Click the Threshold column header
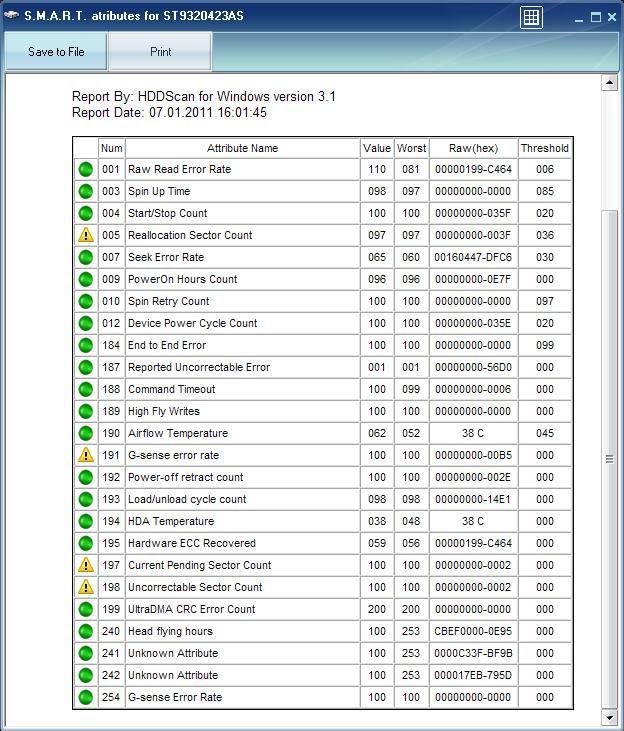Viewport: 624px width, 731px height. coord(545,148)
